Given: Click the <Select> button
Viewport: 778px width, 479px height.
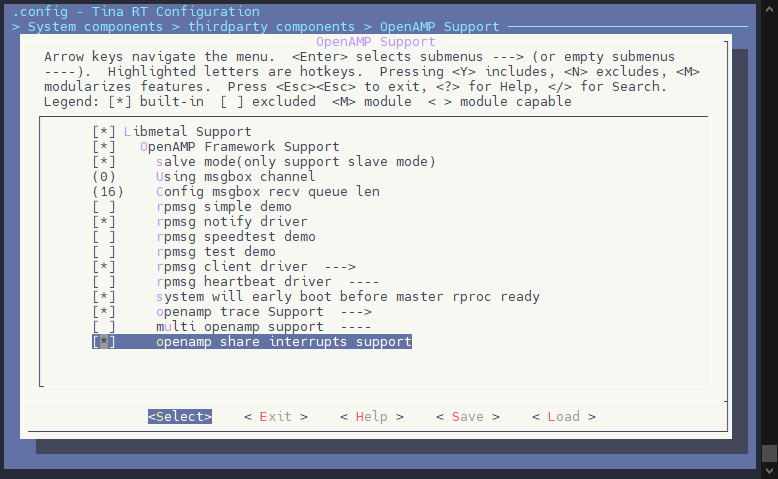Looking at the screenshot, I should click(x=180, y=416).
